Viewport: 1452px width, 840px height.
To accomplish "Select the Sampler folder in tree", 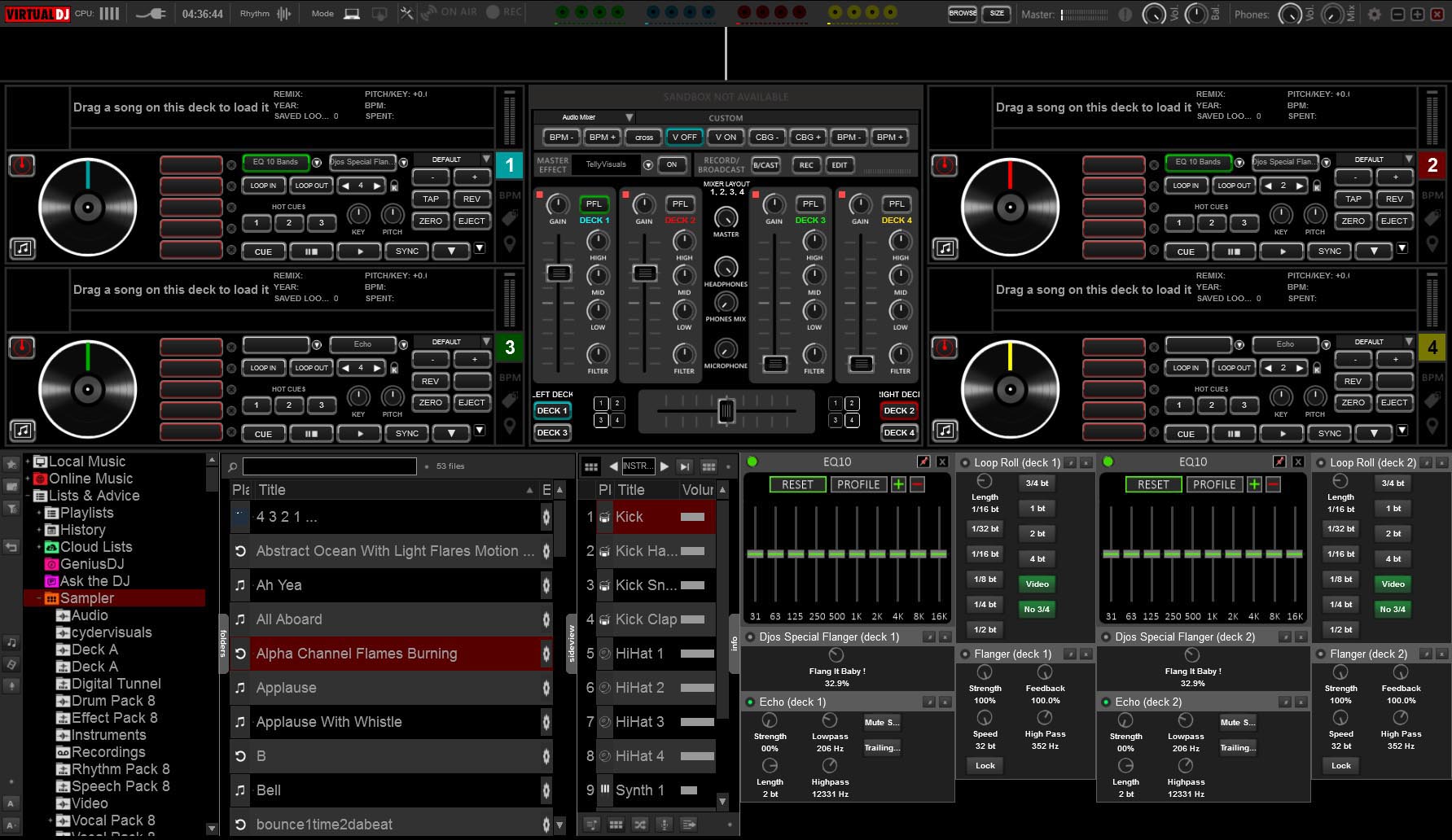I will coord(87,598).
